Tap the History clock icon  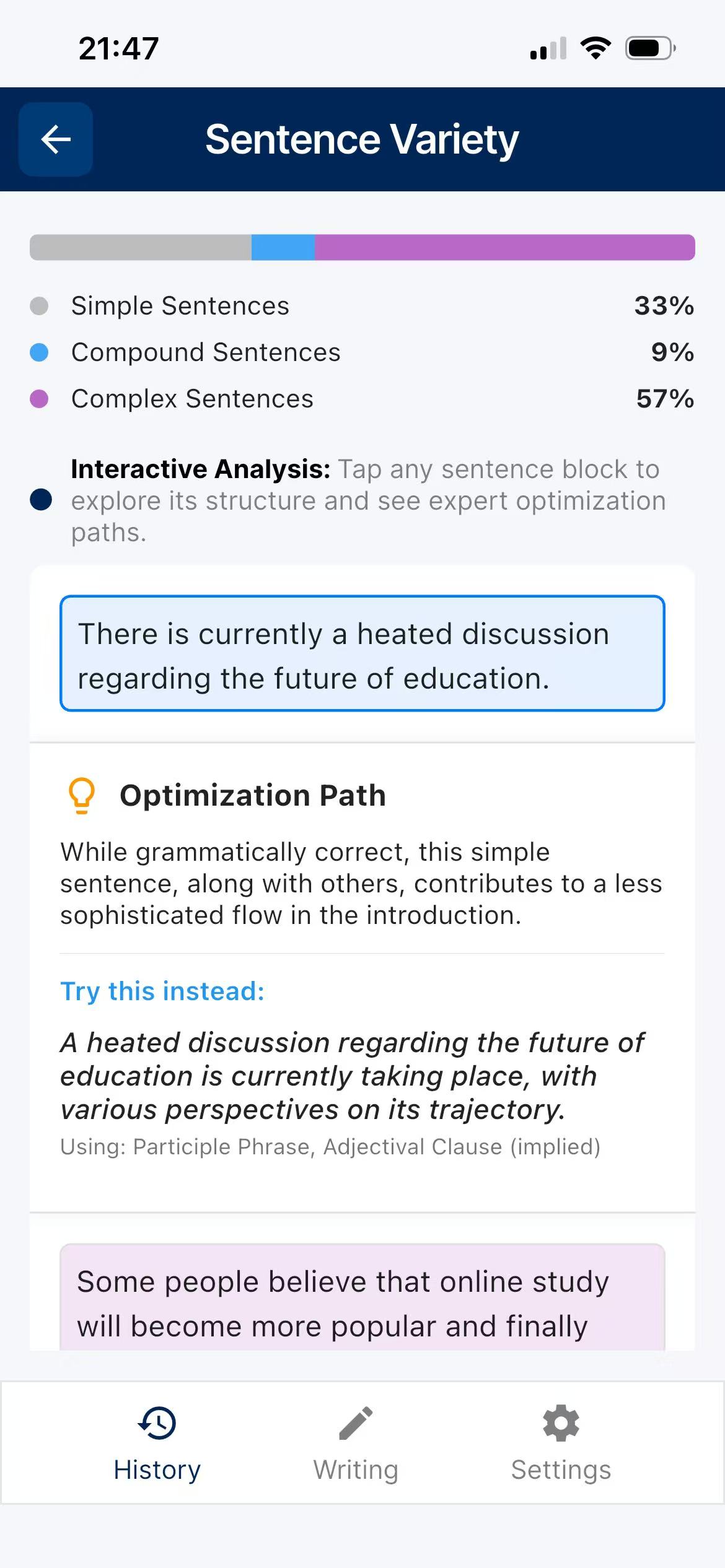pos(157,1423)
